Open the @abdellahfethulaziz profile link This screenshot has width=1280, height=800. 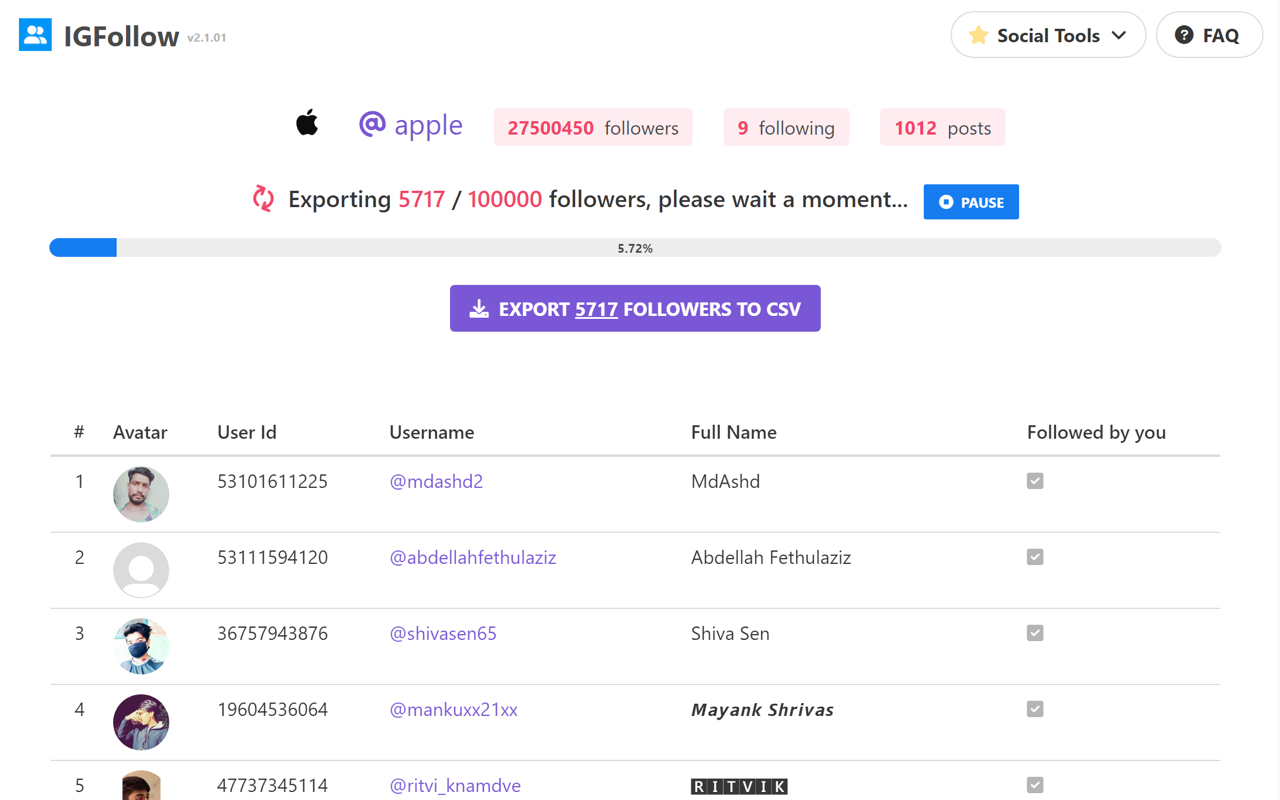click(472, 557)
